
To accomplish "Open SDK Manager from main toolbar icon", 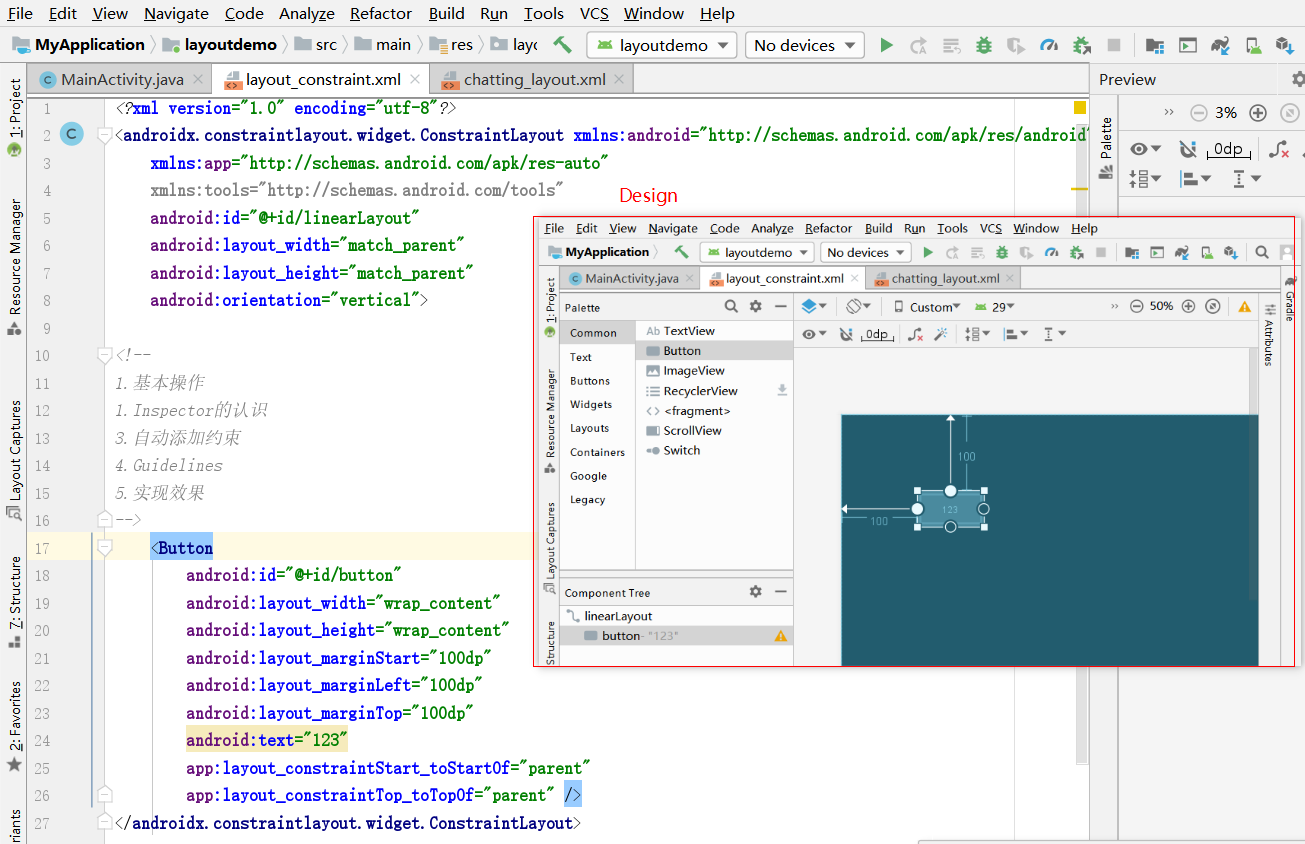I will click(1284, 45).
